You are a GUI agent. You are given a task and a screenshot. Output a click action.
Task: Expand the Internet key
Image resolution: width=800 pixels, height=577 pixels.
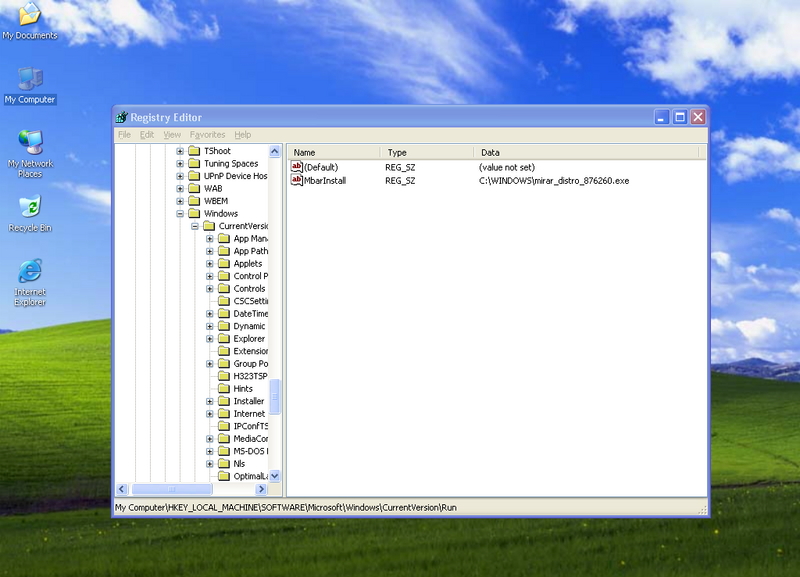[209, 414]
